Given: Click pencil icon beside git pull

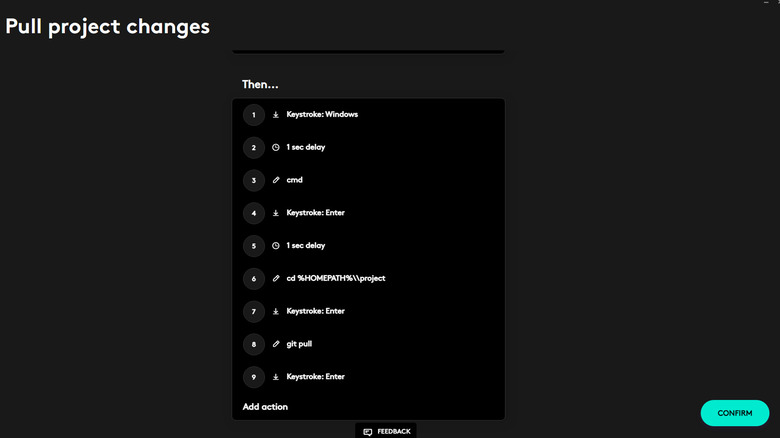Looking at the screenshot, I should [276, 344].
